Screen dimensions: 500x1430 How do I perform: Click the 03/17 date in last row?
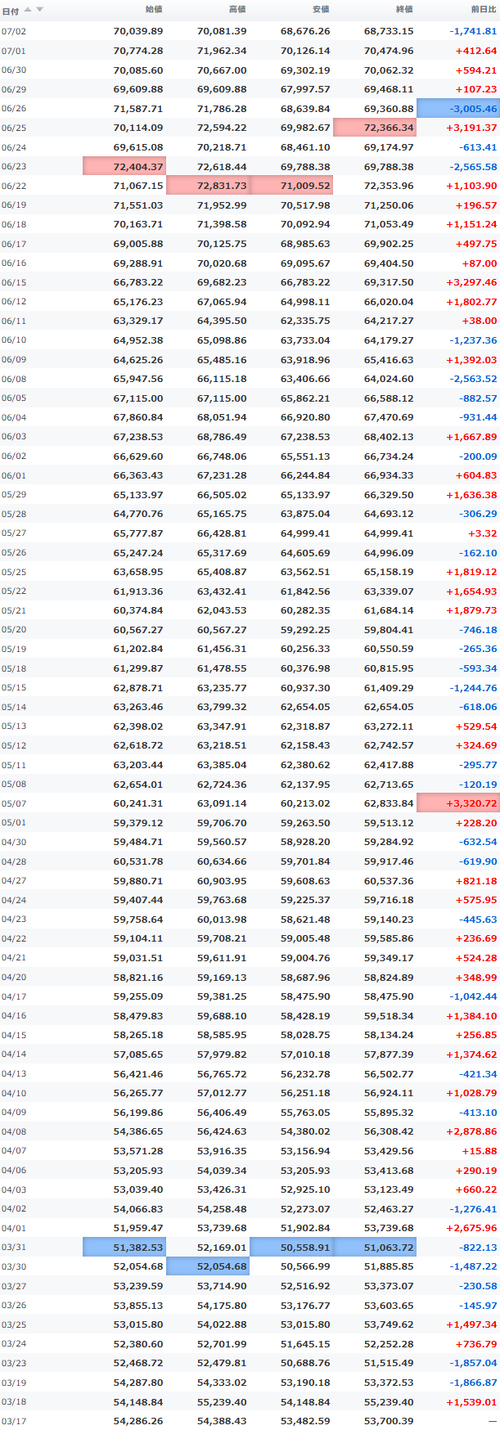pyautogui.click(x=14, y=1420)
